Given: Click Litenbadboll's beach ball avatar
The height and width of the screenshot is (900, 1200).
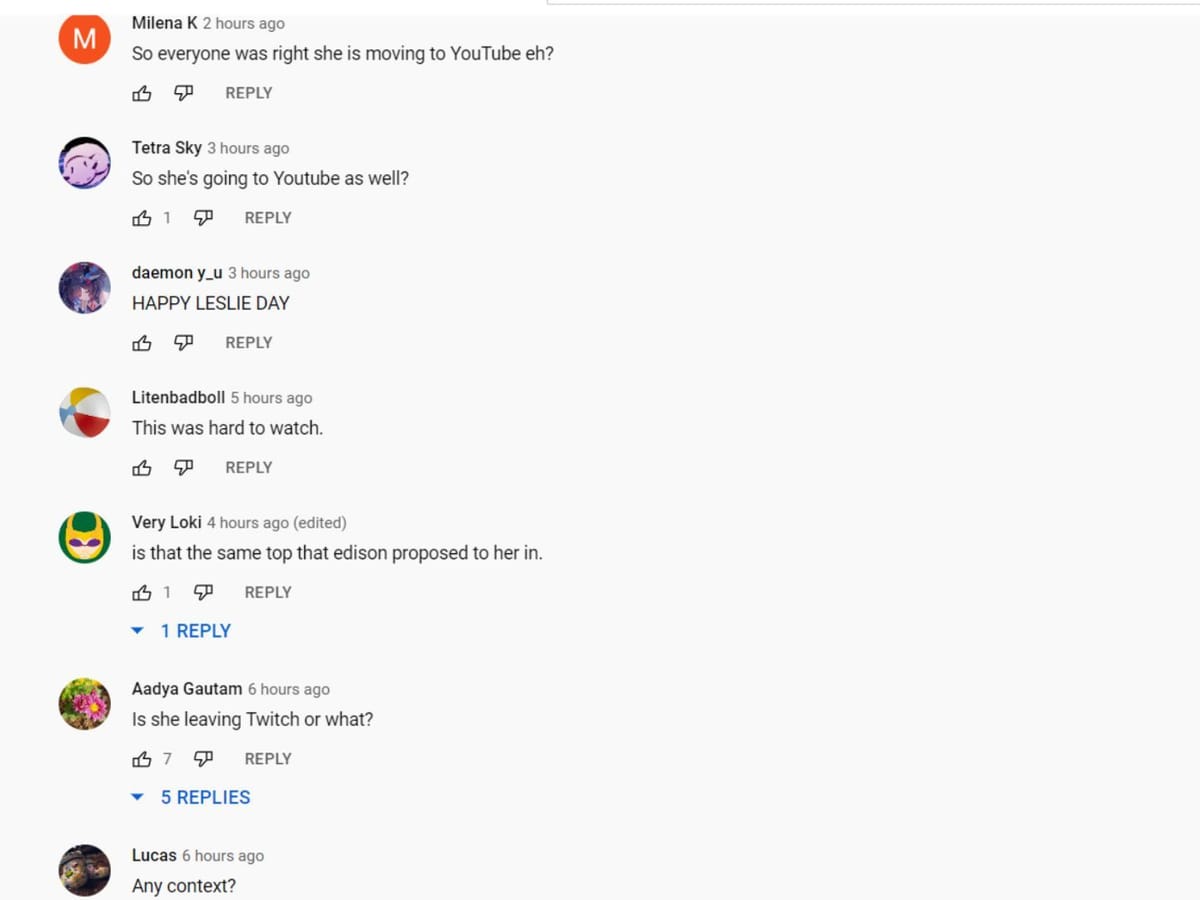Looking at the screenshot, I should tap(85, 412).
